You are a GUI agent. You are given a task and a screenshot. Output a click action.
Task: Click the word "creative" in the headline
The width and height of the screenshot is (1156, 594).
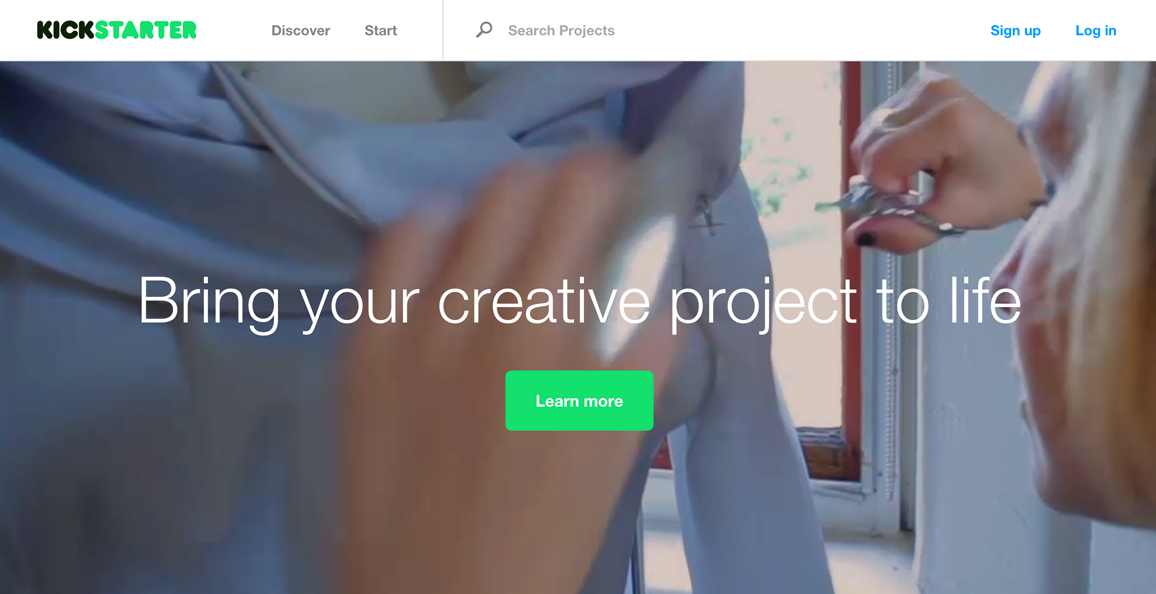click(543, 301)
